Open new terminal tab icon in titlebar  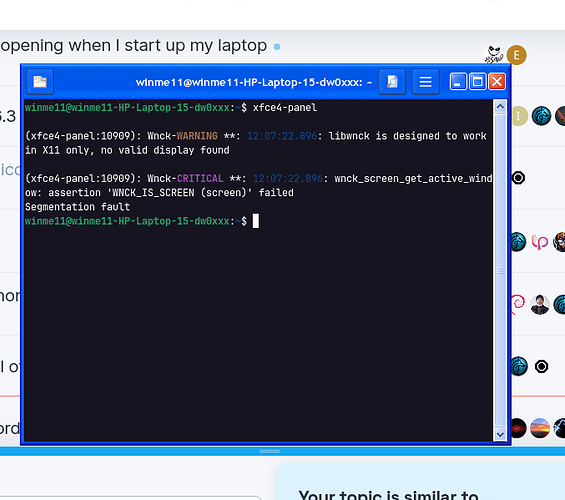point(40,82)
